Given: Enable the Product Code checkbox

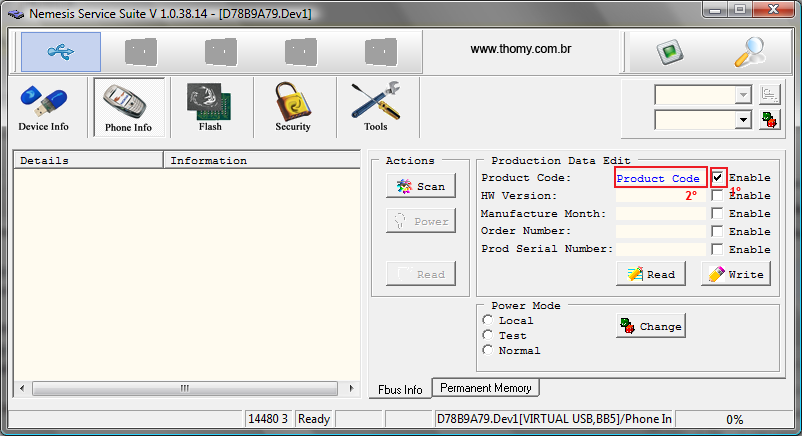Looking at the screenshot, I should coord(718,178).
